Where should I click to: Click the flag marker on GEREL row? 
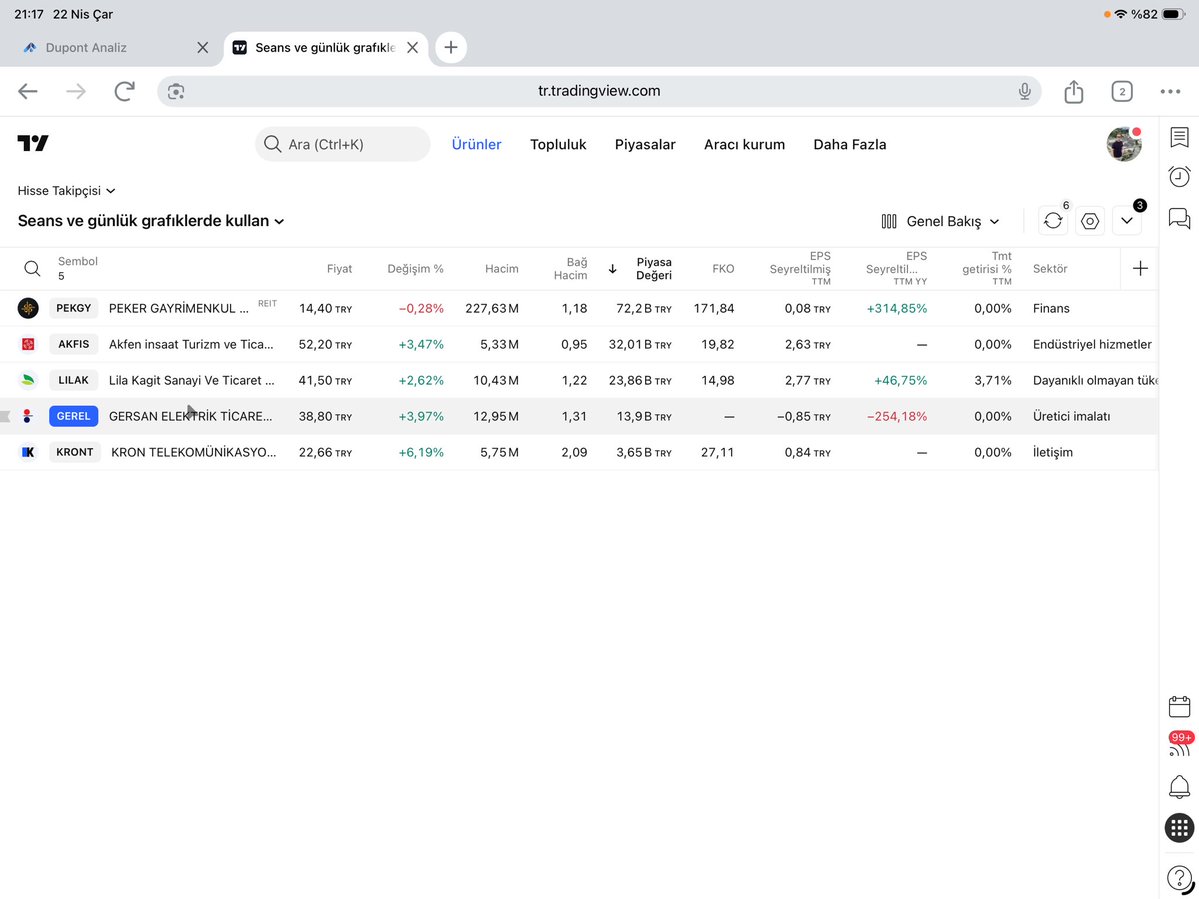5,416
